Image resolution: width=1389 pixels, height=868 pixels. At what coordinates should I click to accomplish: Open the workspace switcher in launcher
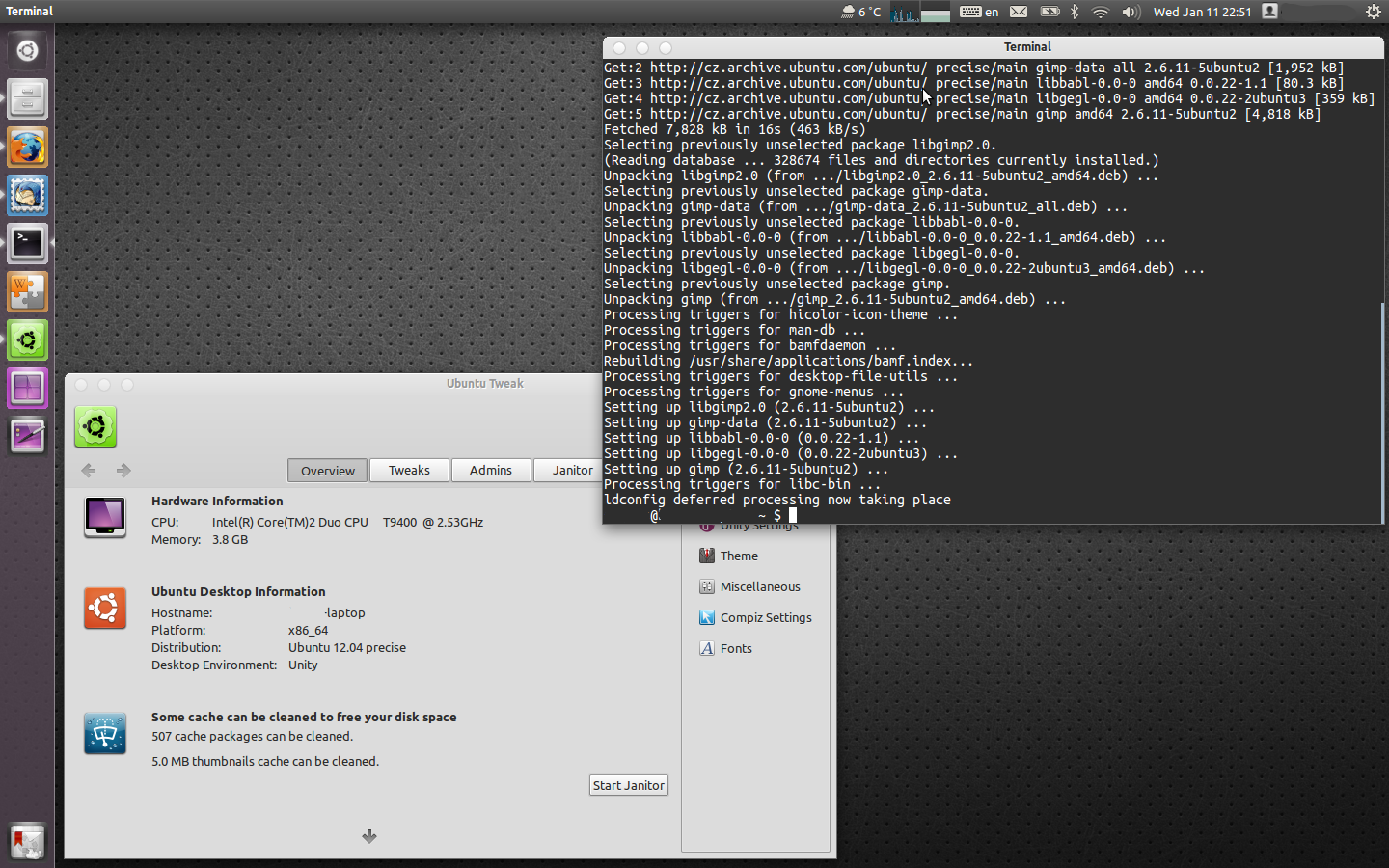[27, 389]
